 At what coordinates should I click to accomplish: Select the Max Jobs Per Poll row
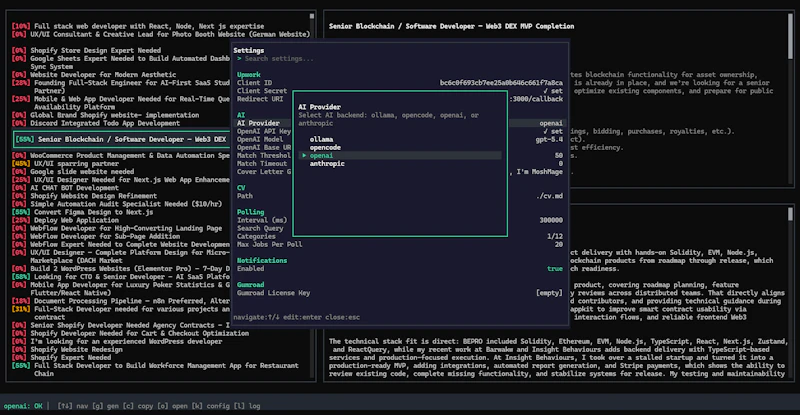coord(400,245)
